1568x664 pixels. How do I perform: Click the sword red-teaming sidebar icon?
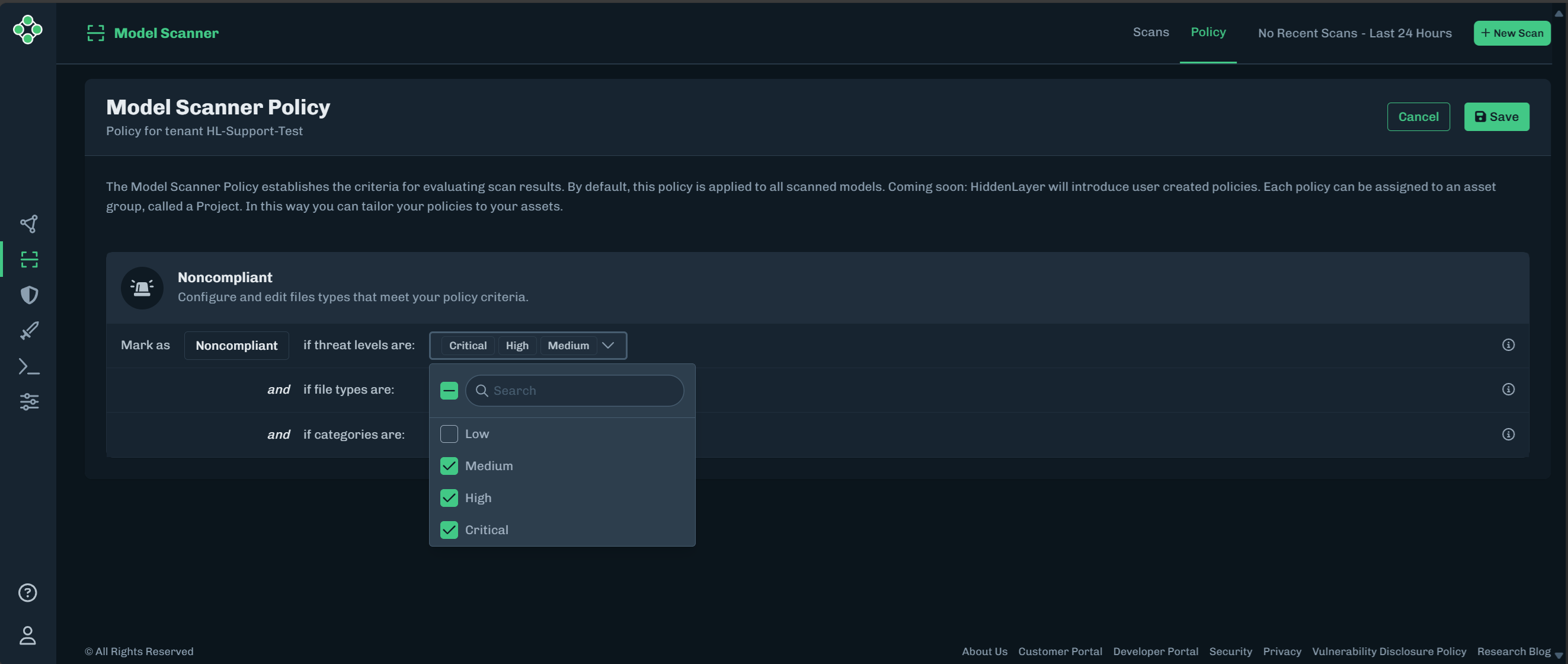28,330
